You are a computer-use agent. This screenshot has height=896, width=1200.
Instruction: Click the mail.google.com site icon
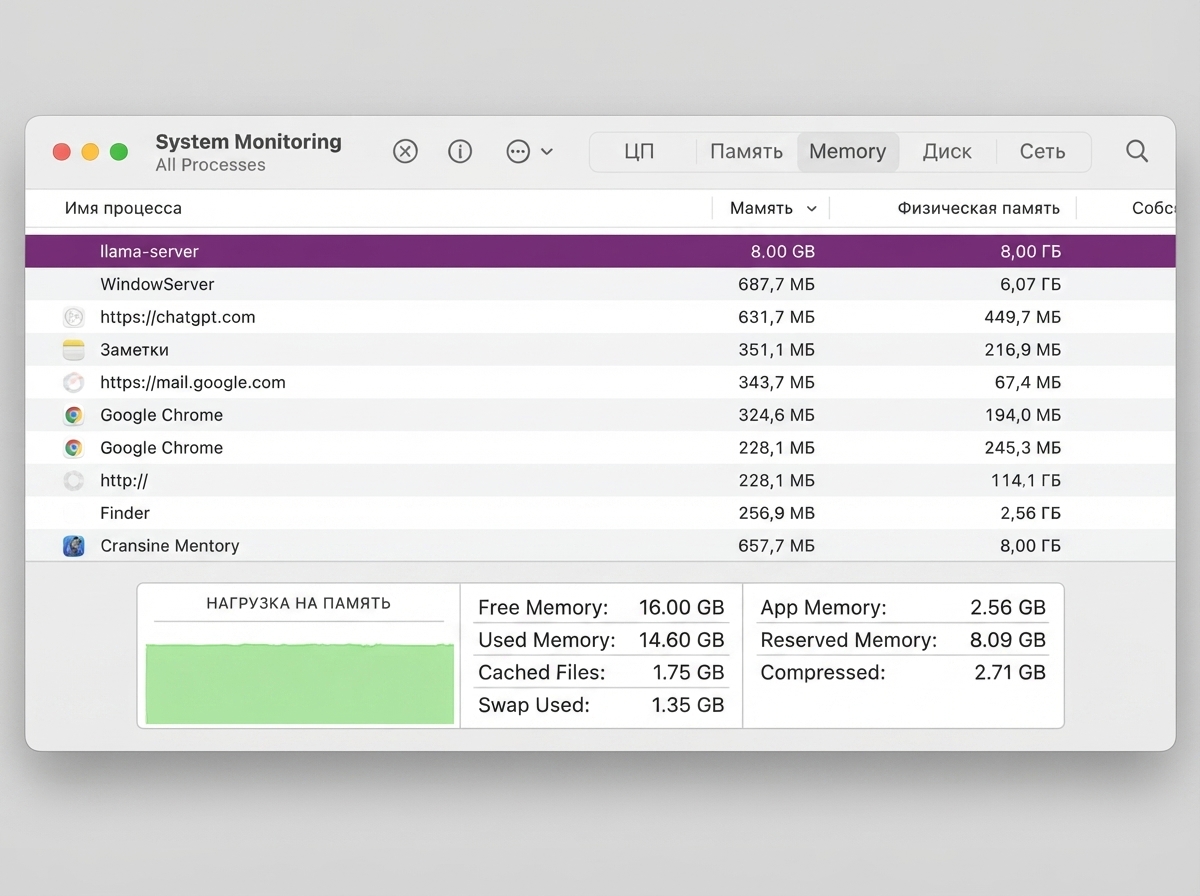click(73, 382)
